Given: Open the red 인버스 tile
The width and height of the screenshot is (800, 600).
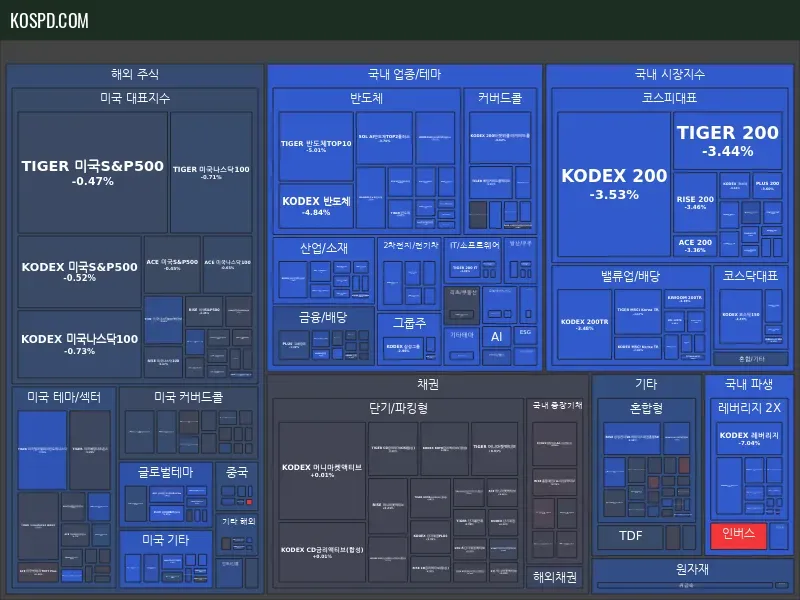Looking at the screenshot, I should click(738, 536).
